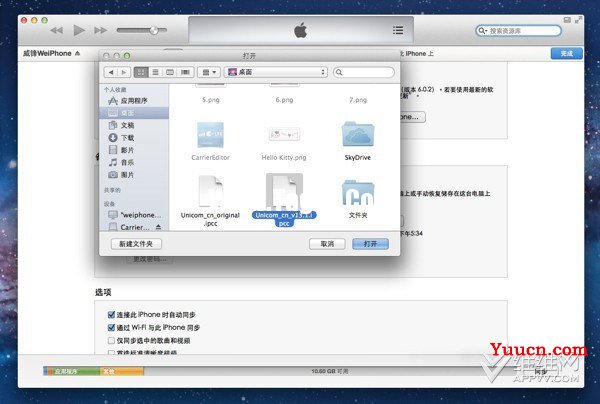Select 图片 in the sidebar
This screenshot has height=404, width=600.
tap(134, 174)
